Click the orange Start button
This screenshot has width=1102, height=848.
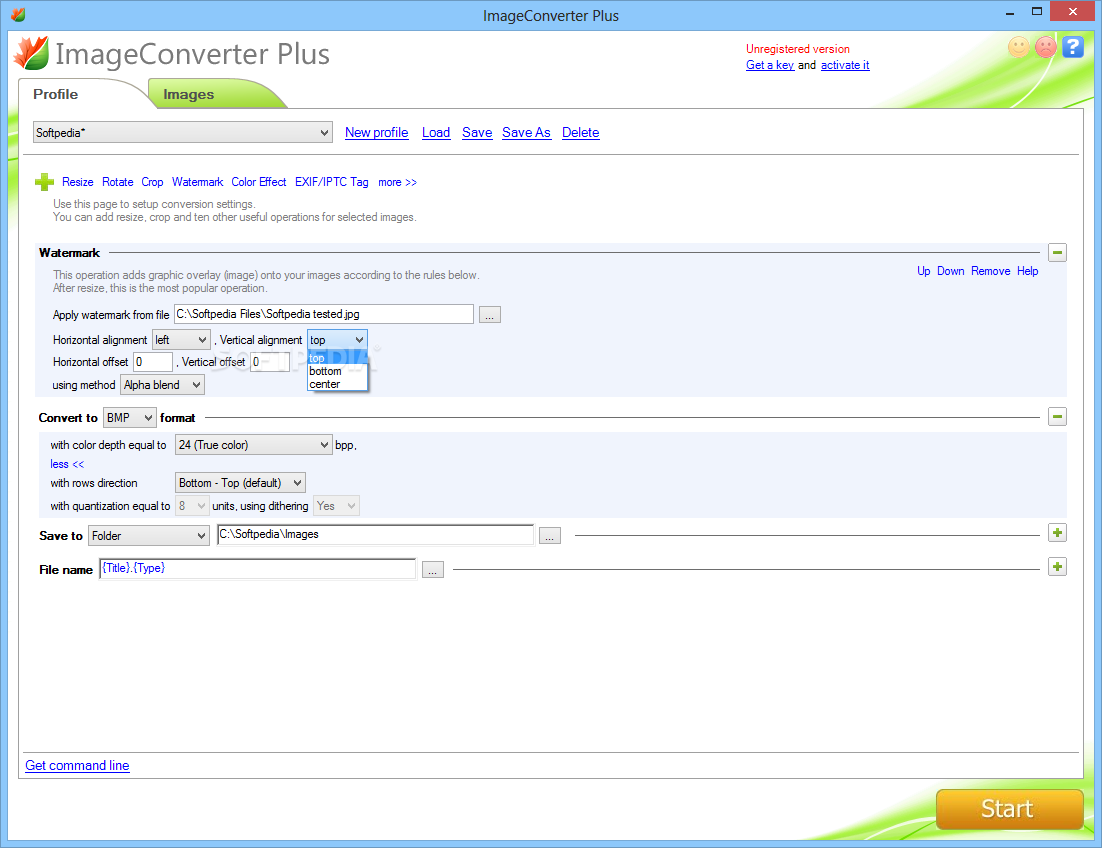click(1009, 809)
